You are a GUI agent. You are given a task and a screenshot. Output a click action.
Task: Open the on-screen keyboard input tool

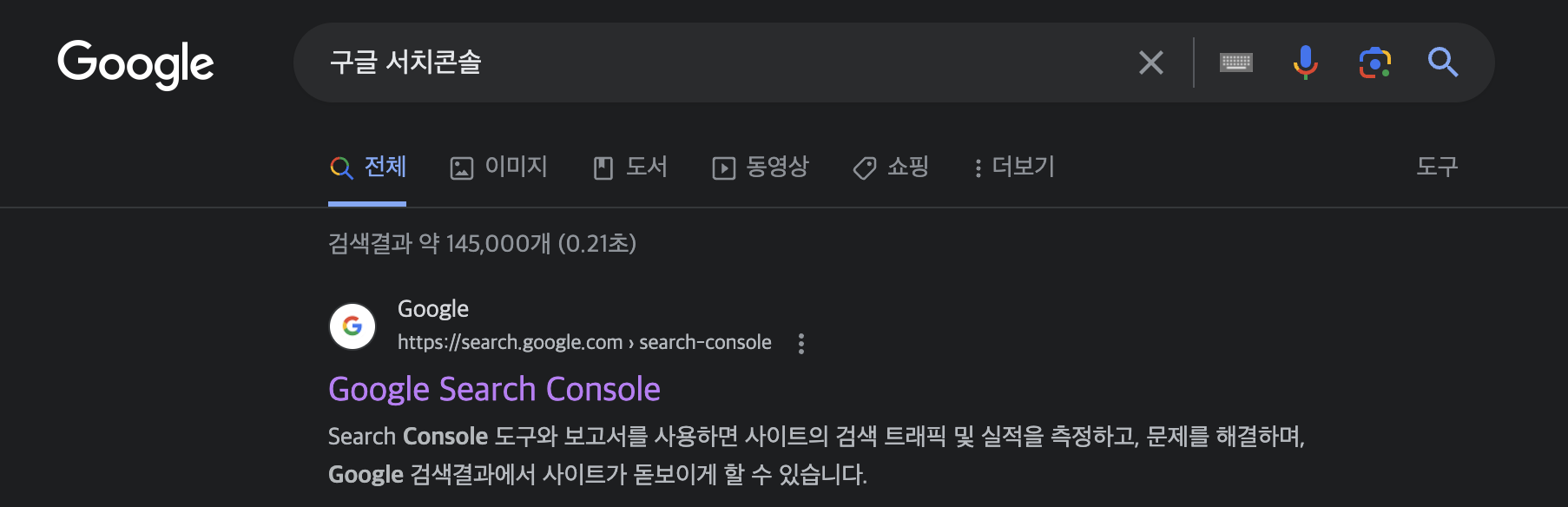point(1235,63)
